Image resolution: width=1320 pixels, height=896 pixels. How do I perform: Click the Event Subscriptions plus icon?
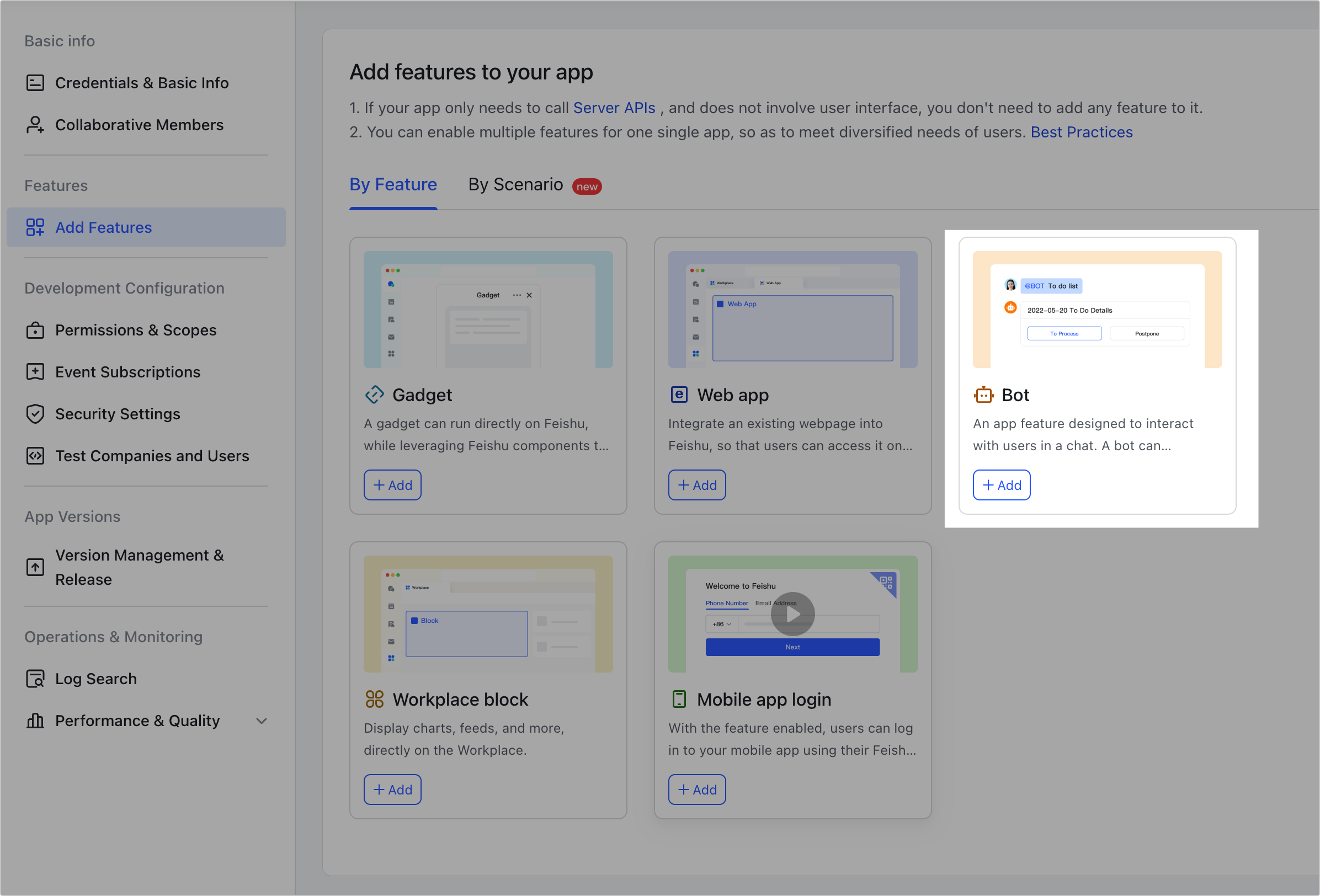[x=35, y=372]
